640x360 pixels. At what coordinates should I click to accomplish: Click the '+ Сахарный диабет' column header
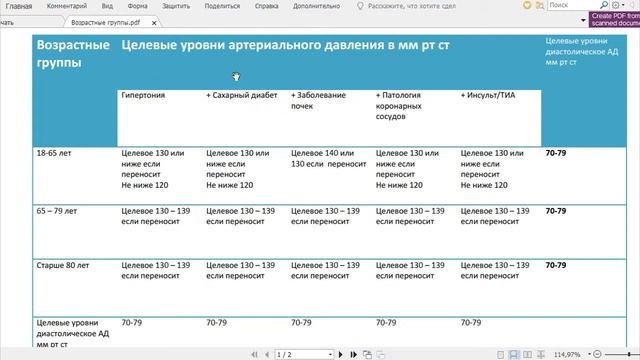tap(242, 95)
